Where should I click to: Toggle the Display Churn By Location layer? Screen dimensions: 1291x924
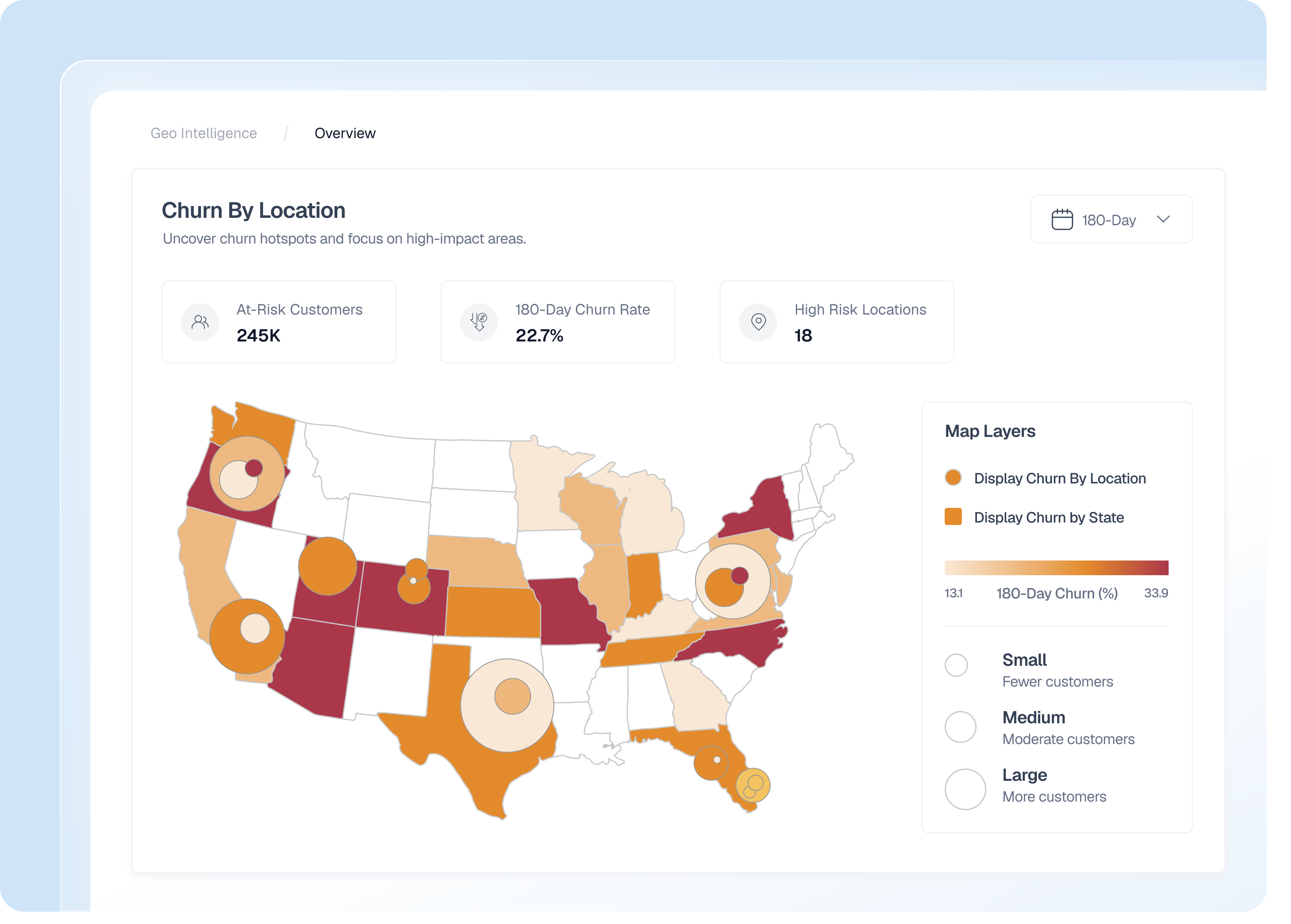pyautogui.click(x=1045, y=478)
